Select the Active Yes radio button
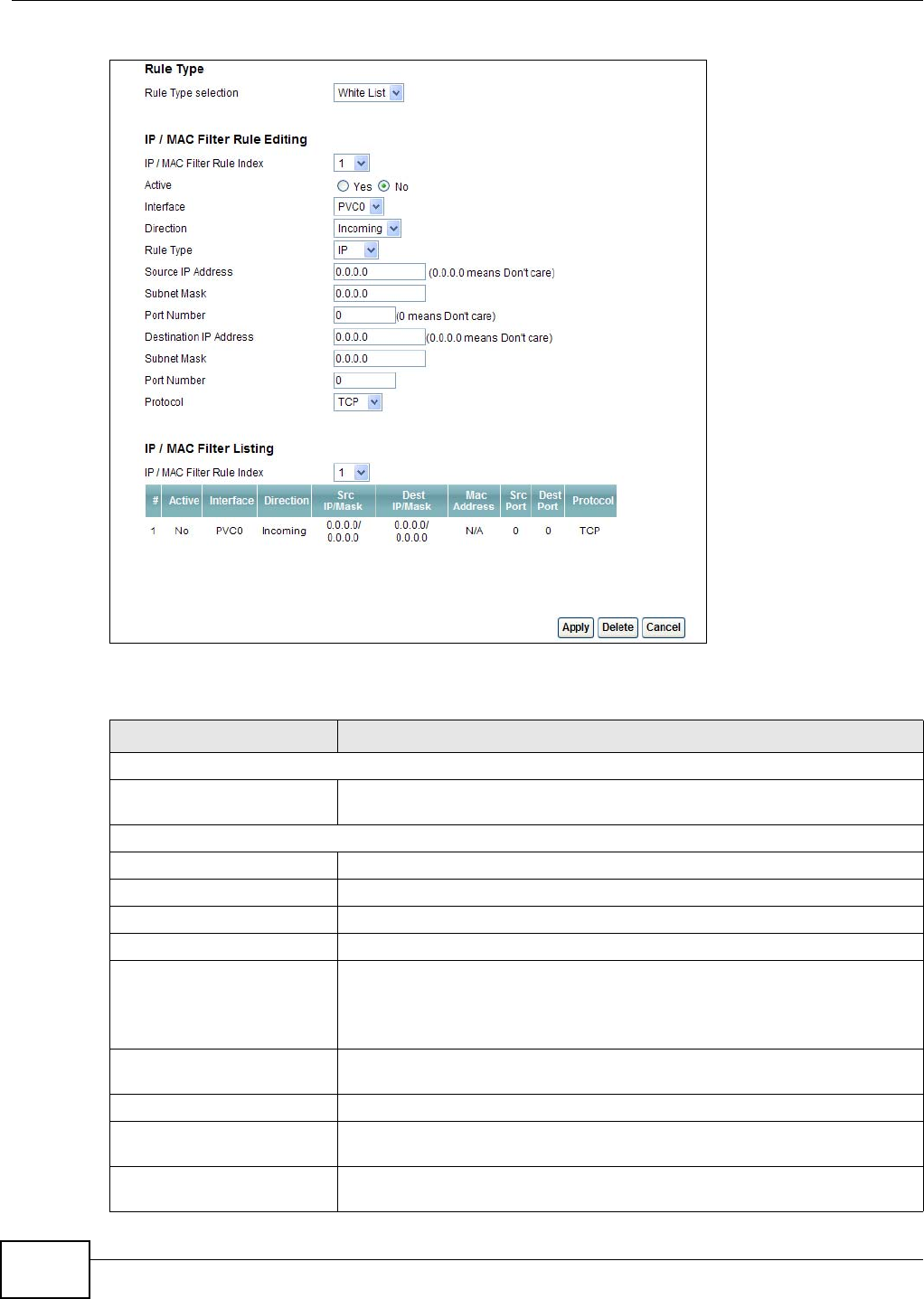 click(343, 186)
